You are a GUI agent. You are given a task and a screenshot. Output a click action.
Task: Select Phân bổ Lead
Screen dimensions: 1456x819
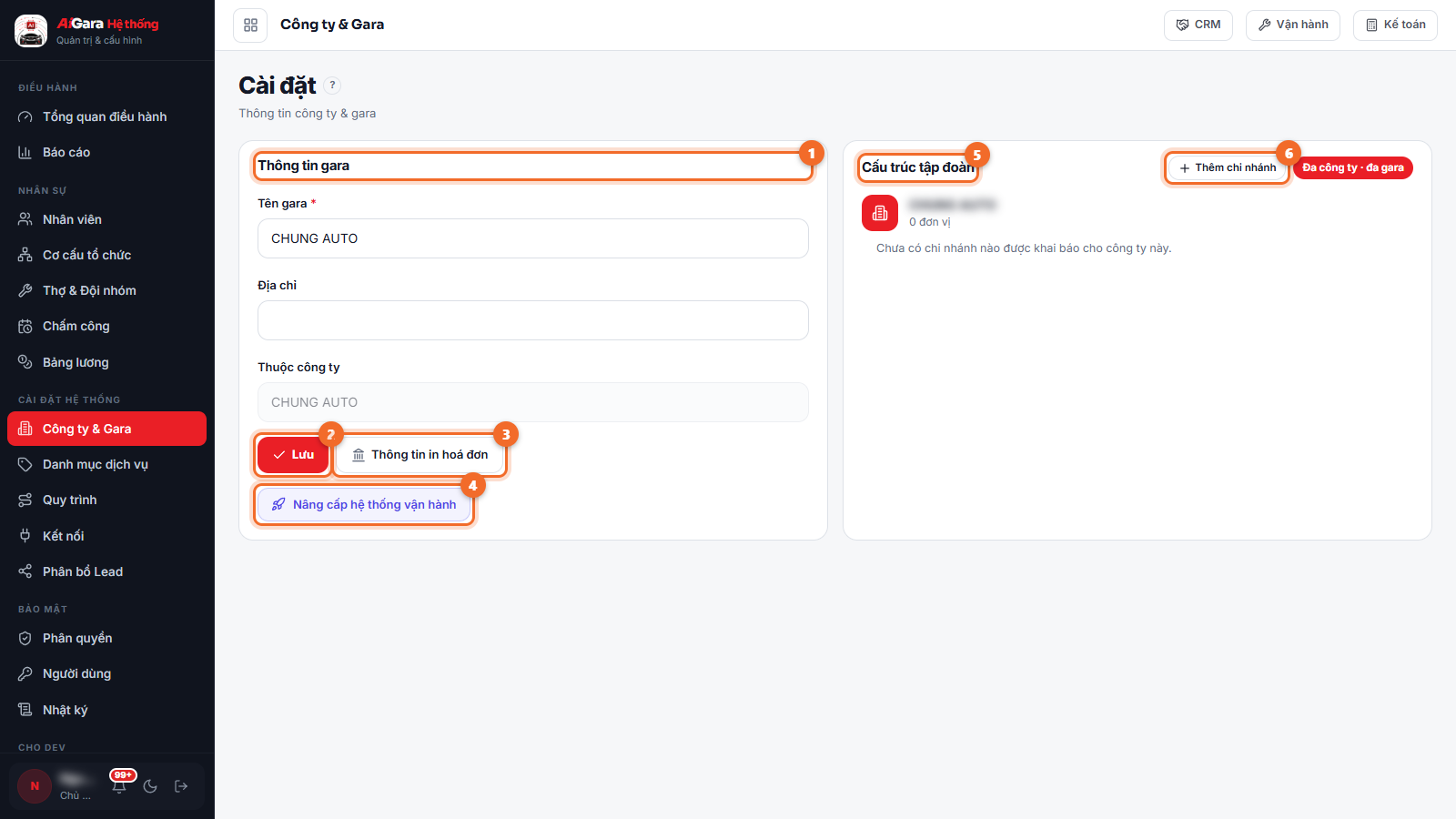[107, 571]
